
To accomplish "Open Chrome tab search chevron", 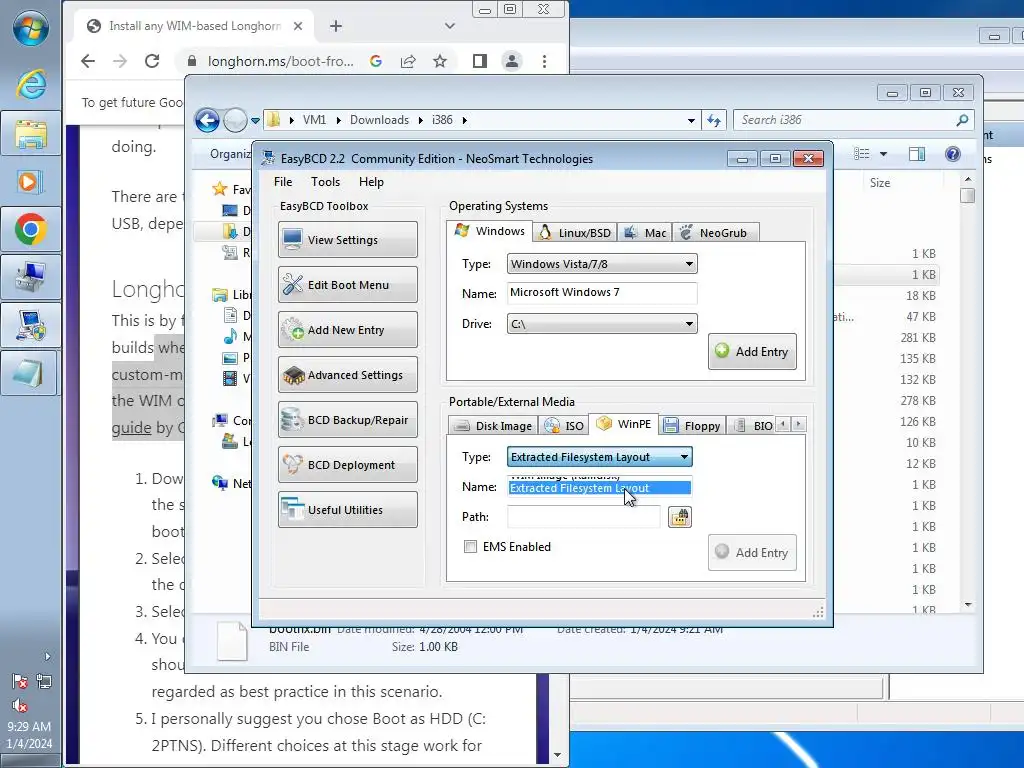I will [x=449, y=26].
